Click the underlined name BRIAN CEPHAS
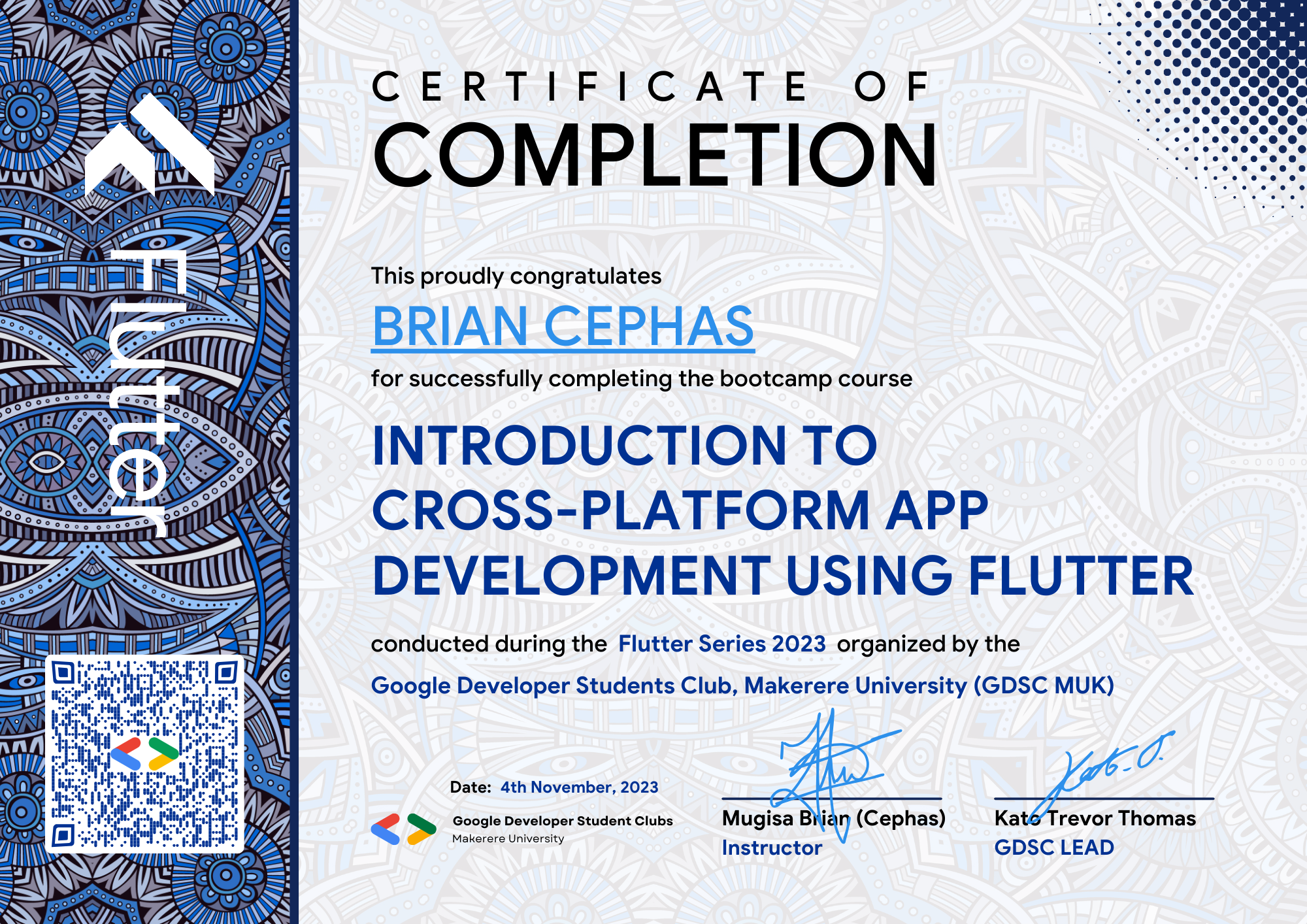This screenshot has height=924, width=1307. (x=563, y=327)
